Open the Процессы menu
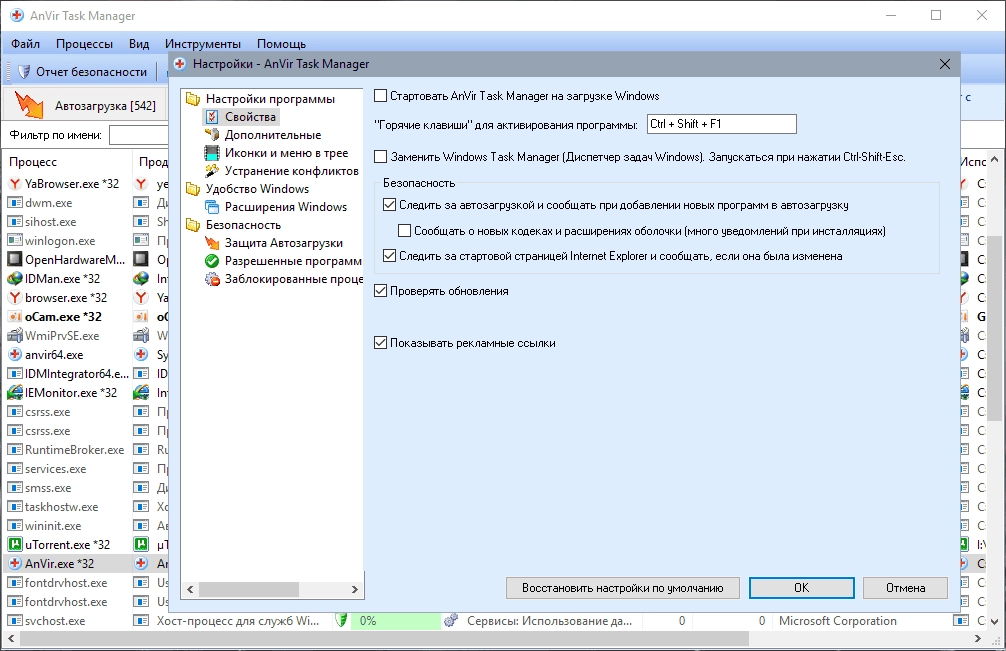1006x651 pixels. click(x=84, y=44)
